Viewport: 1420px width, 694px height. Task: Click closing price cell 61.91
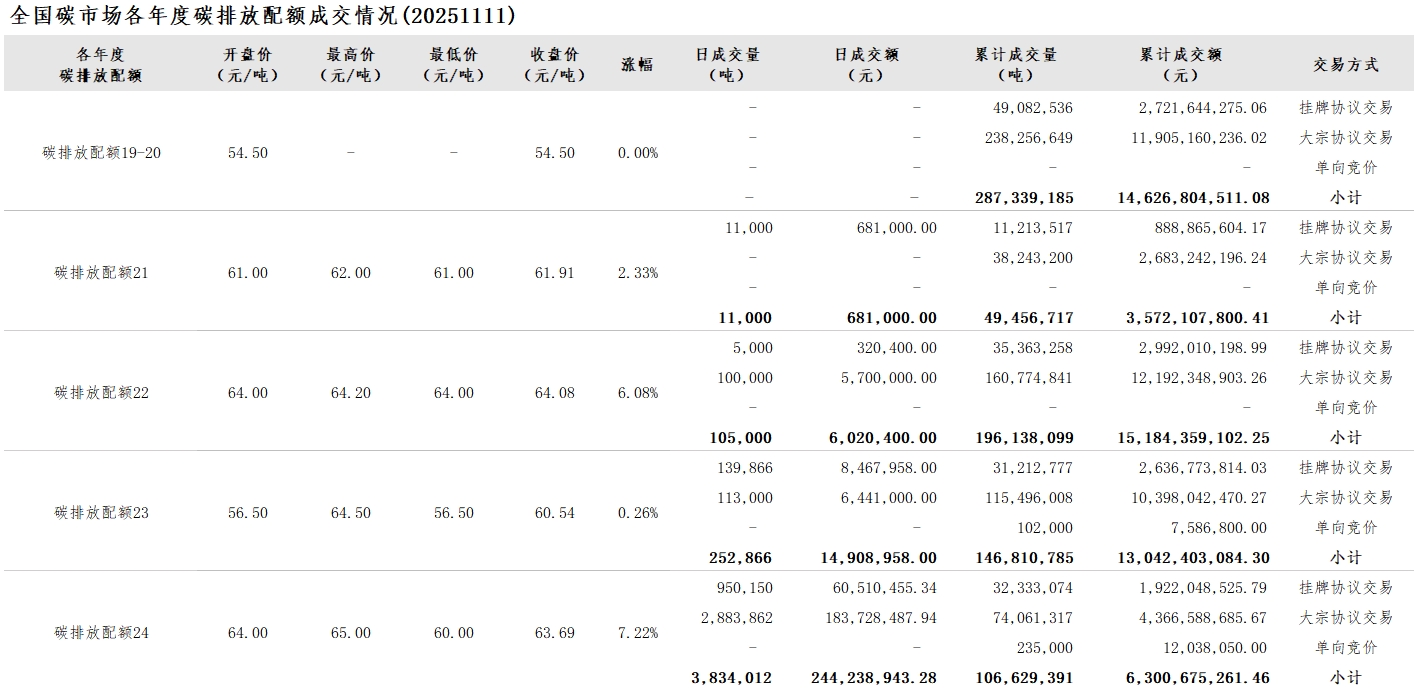coord(554,273)
